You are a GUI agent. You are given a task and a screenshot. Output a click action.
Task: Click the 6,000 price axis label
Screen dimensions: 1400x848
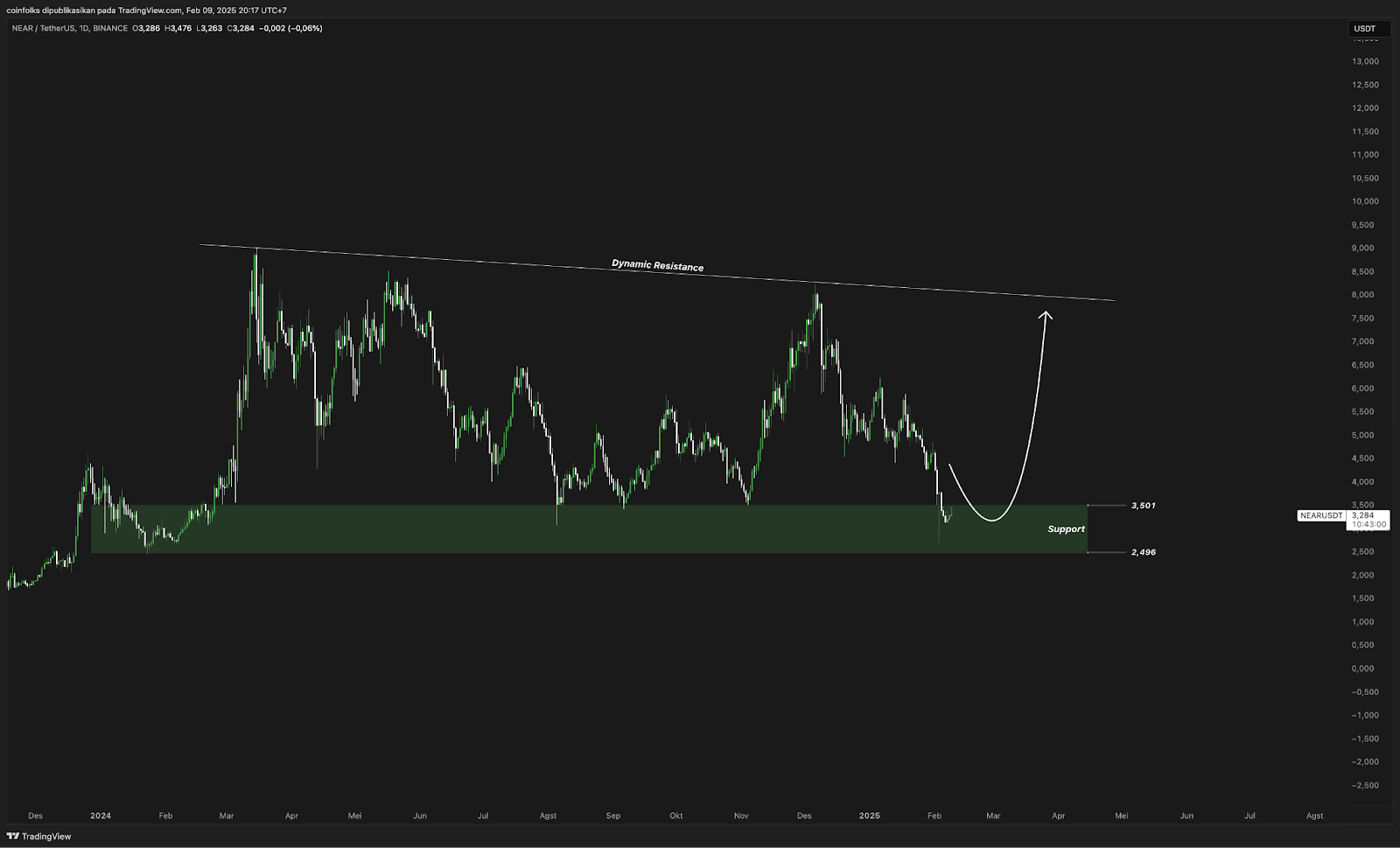[x=1362, y=389]
